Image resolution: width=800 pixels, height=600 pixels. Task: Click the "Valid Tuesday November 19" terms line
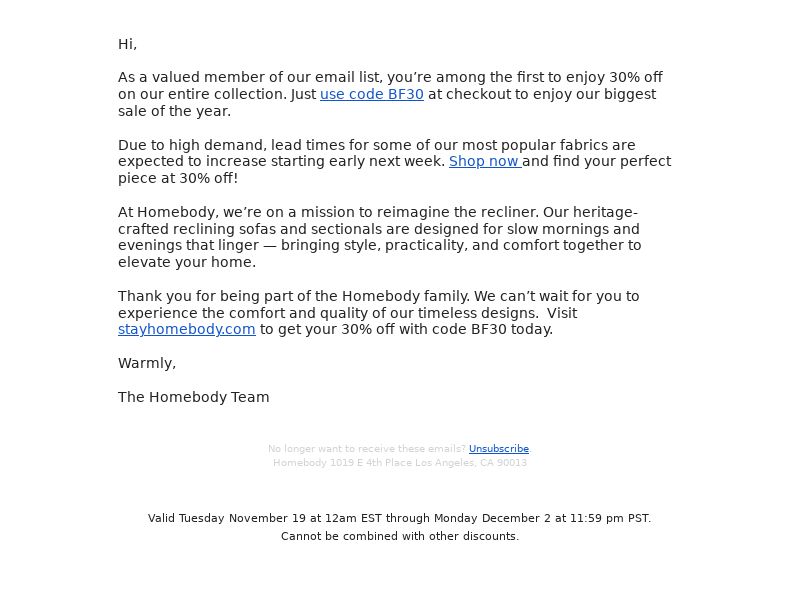(399, 518)
